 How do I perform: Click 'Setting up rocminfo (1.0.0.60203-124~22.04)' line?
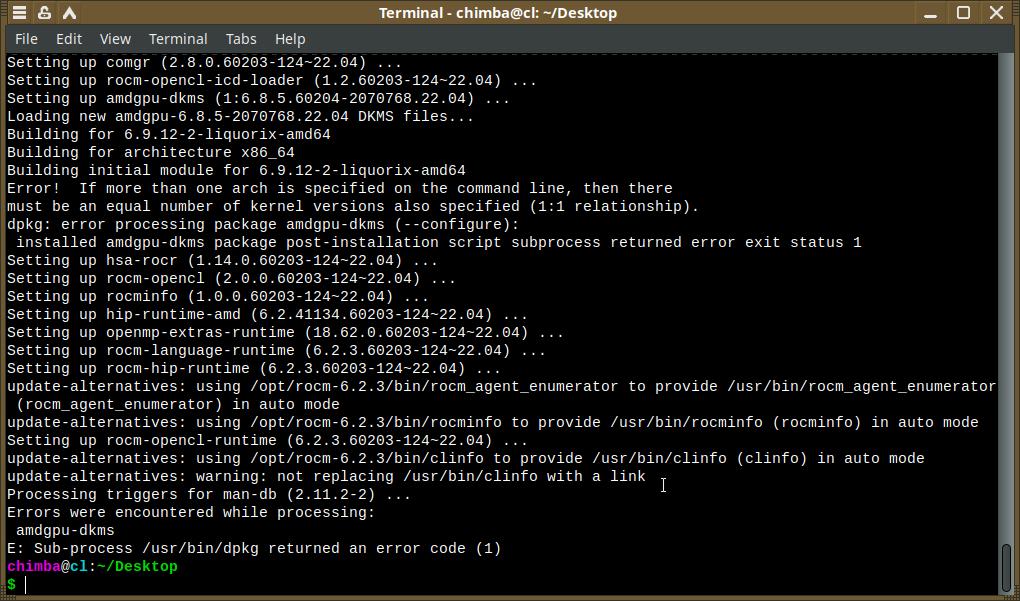tap(218, 297)
